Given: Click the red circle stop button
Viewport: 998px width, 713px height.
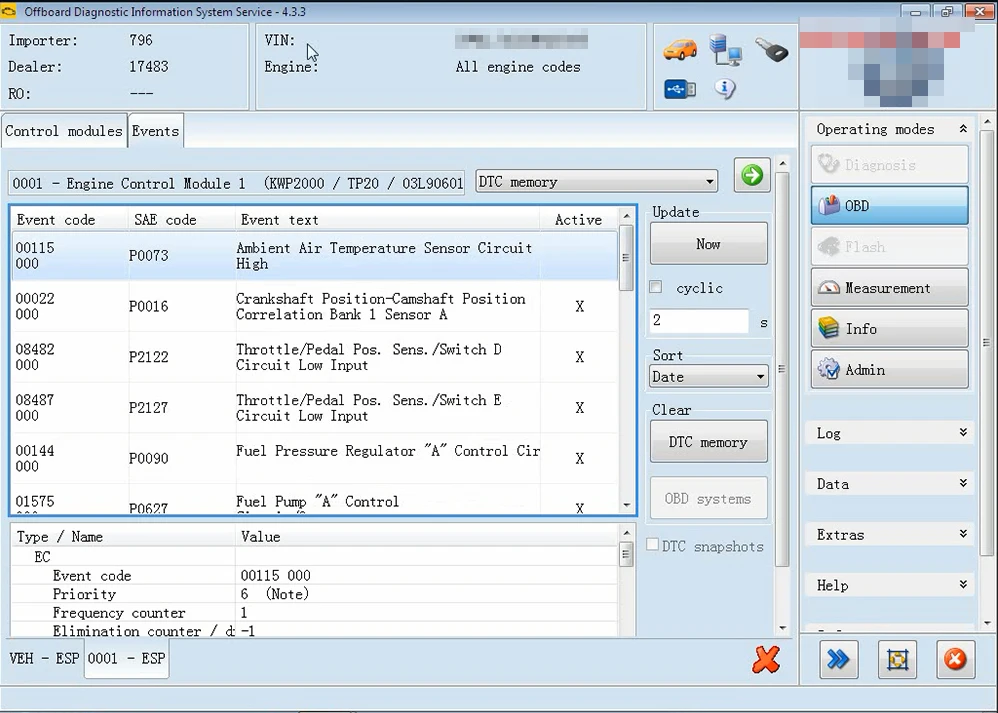Looking at the screenshot, I should tap(955, 660).
